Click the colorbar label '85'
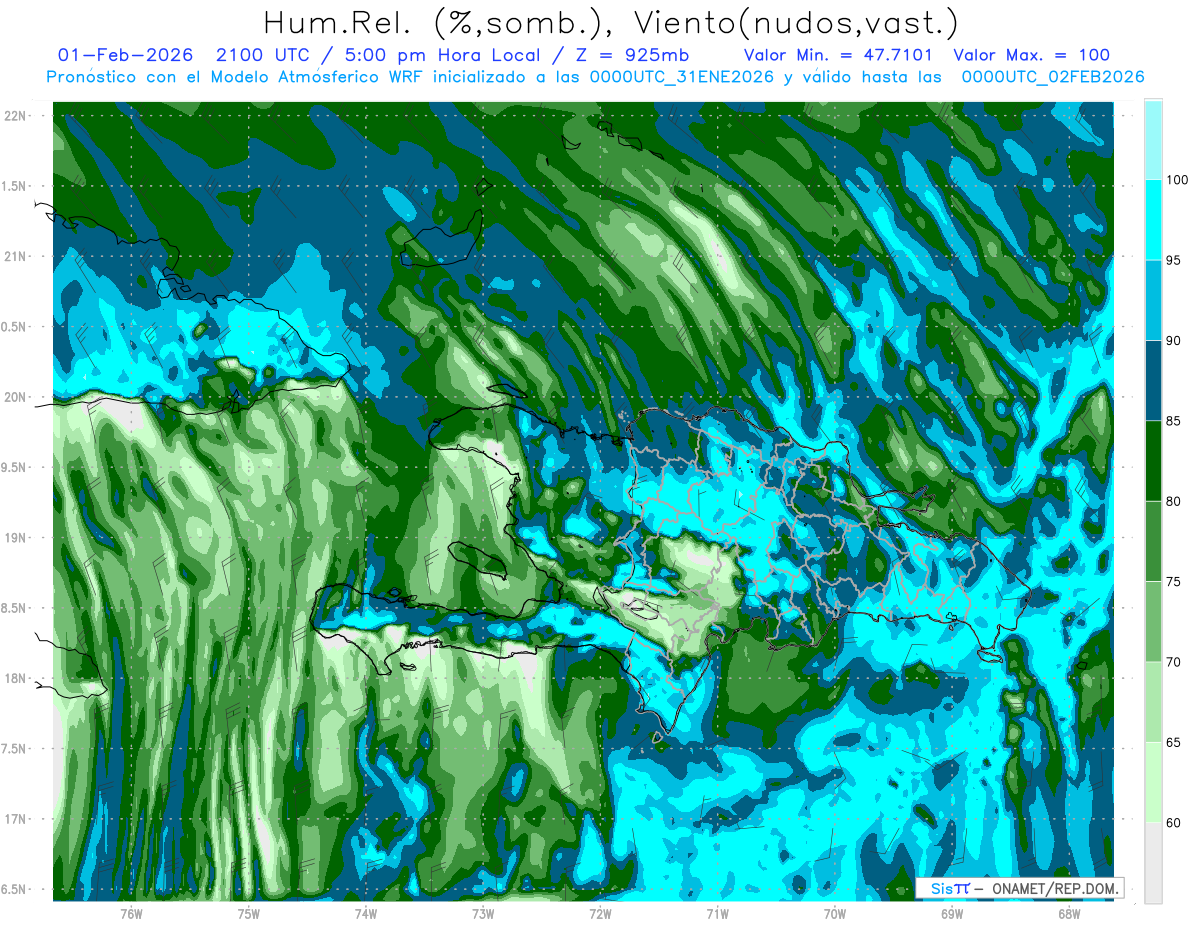Image resolution: width=1200 pixels, height=927 pixels. pyautogui.click(x=1176, y=421)
